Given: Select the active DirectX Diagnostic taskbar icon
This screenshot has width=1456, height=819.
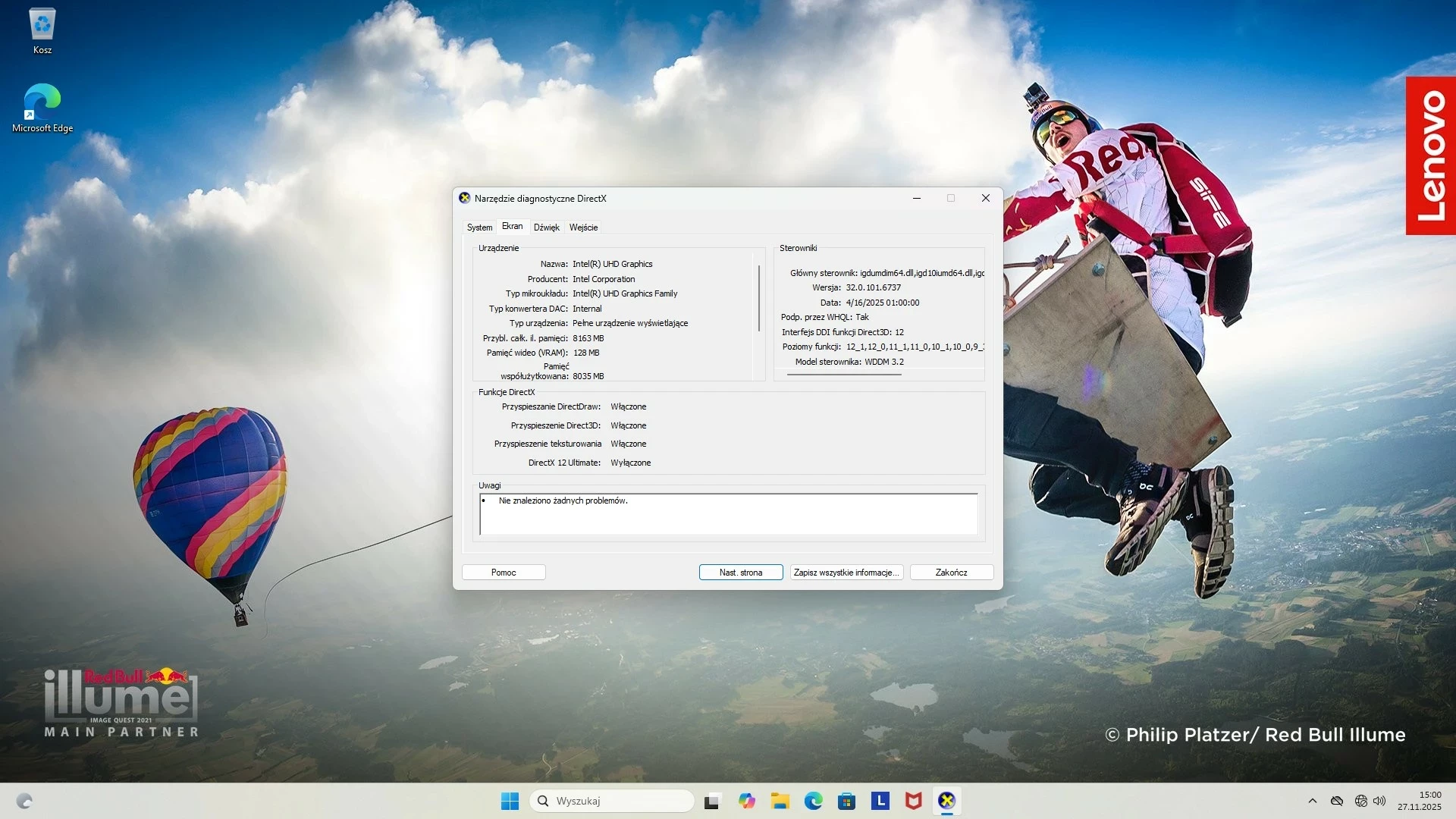Looking at the screenshot, I should (947, 800).
